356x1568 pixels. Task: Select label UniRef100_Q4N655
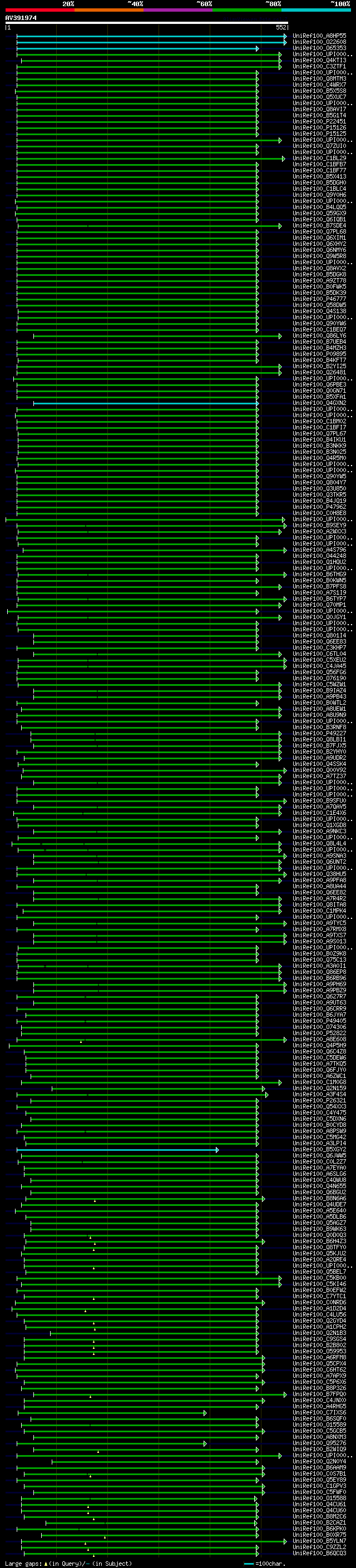pyautogui.click(x=319, y=1186)
